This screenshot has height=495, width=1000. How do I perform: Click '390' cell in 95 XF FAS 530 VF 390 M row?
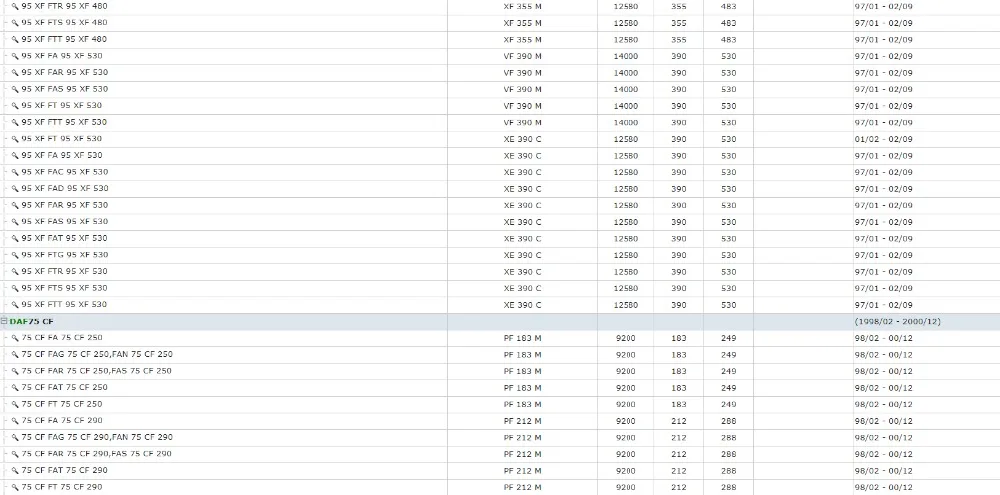point(679,89)
